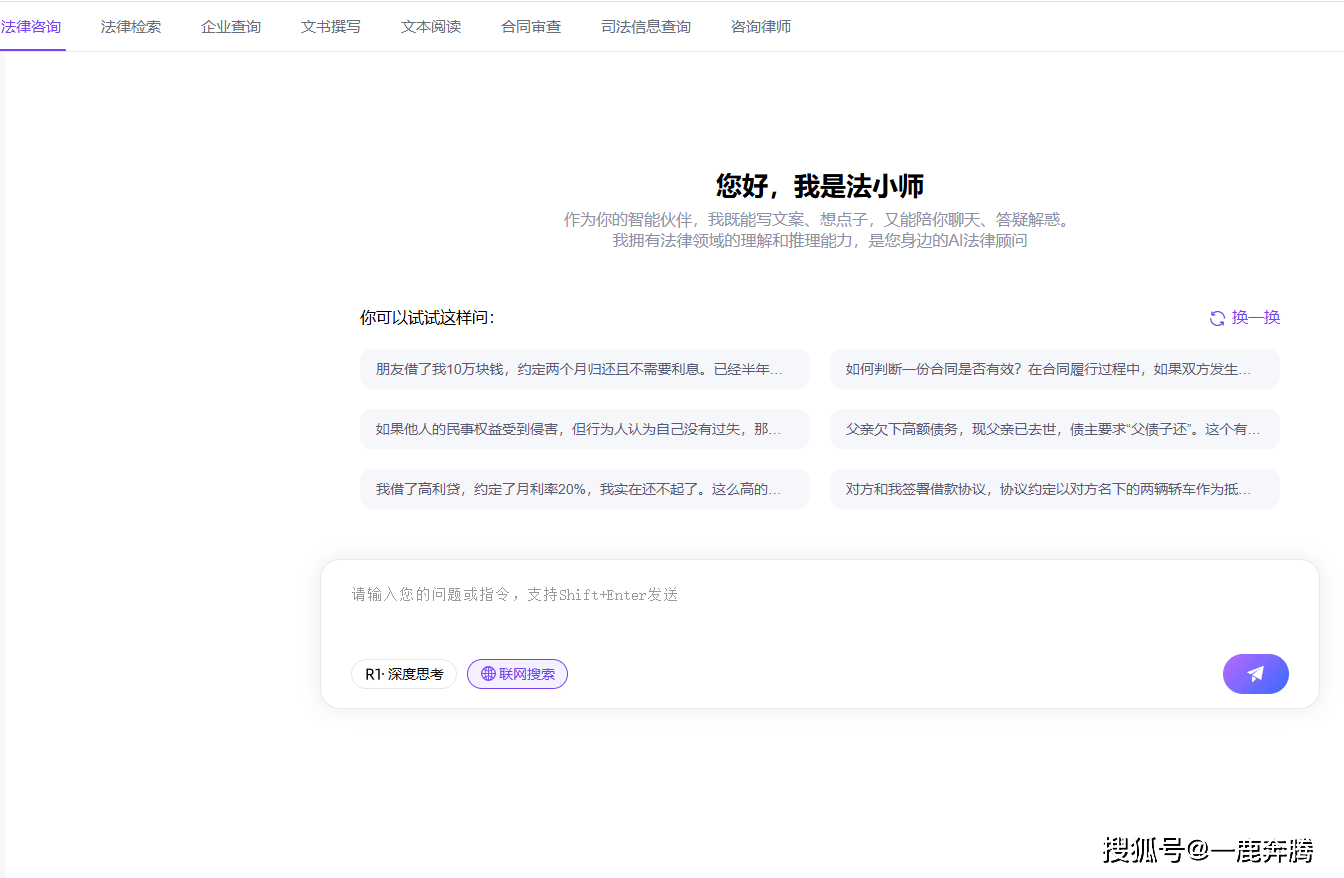Click the paper plane send icon
1344x878 pixels.
tap(1255, 674)
